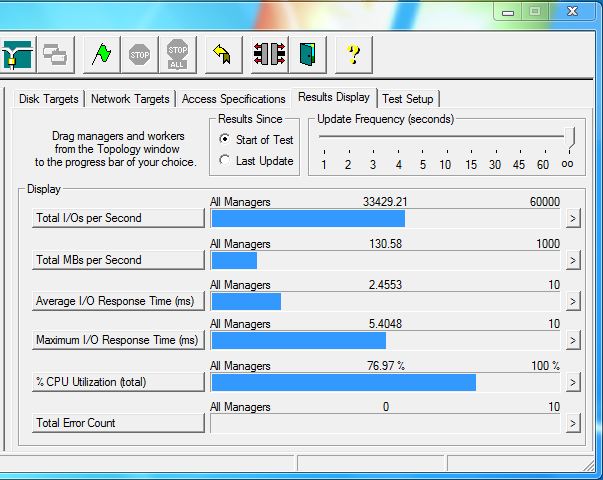Screen dimensions: 603x480
Task: Click the 60000 maximum scale value
Action: click(545, 202)
